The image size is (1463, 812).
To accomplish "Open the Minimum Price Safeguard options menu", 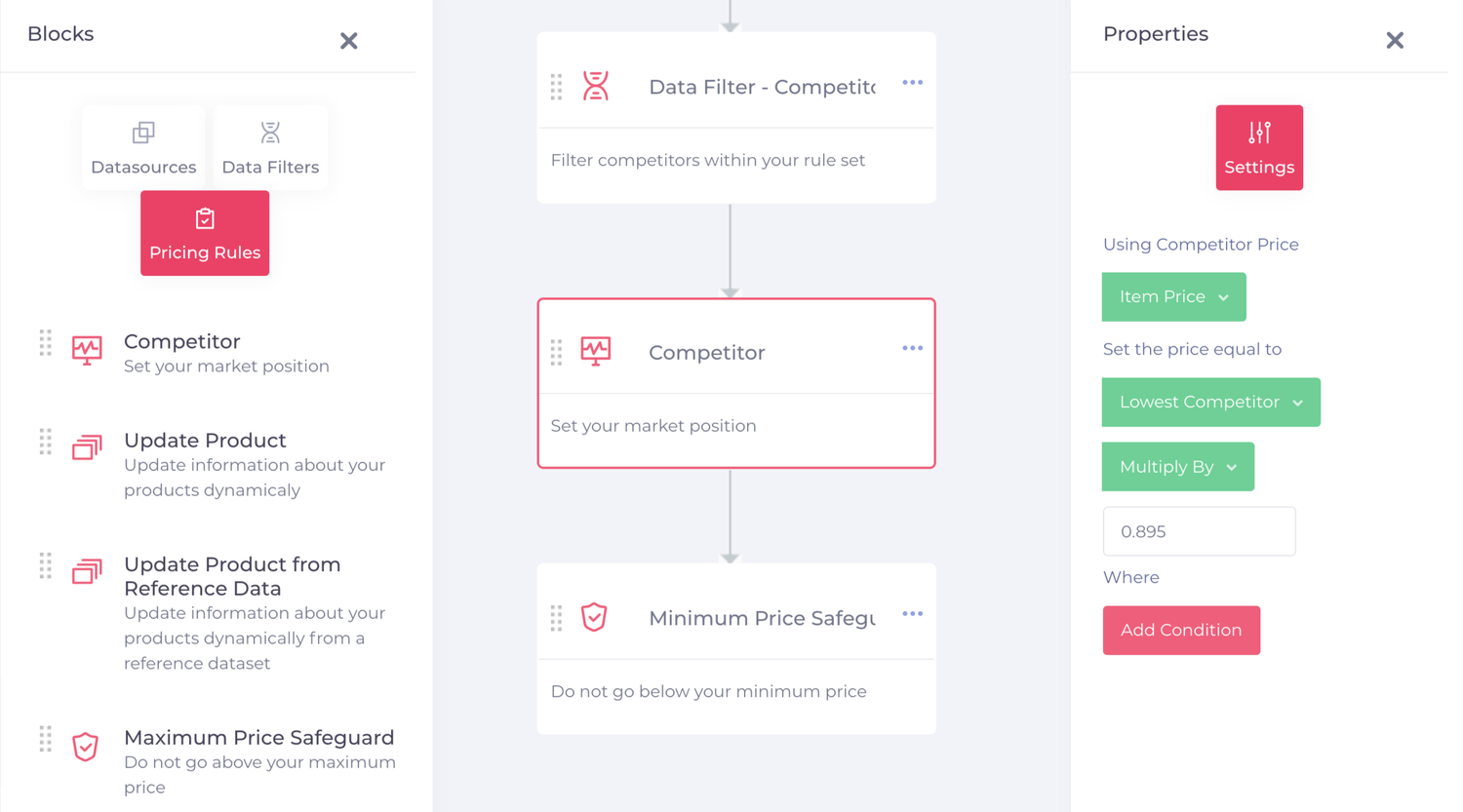I will coord(912,613).
